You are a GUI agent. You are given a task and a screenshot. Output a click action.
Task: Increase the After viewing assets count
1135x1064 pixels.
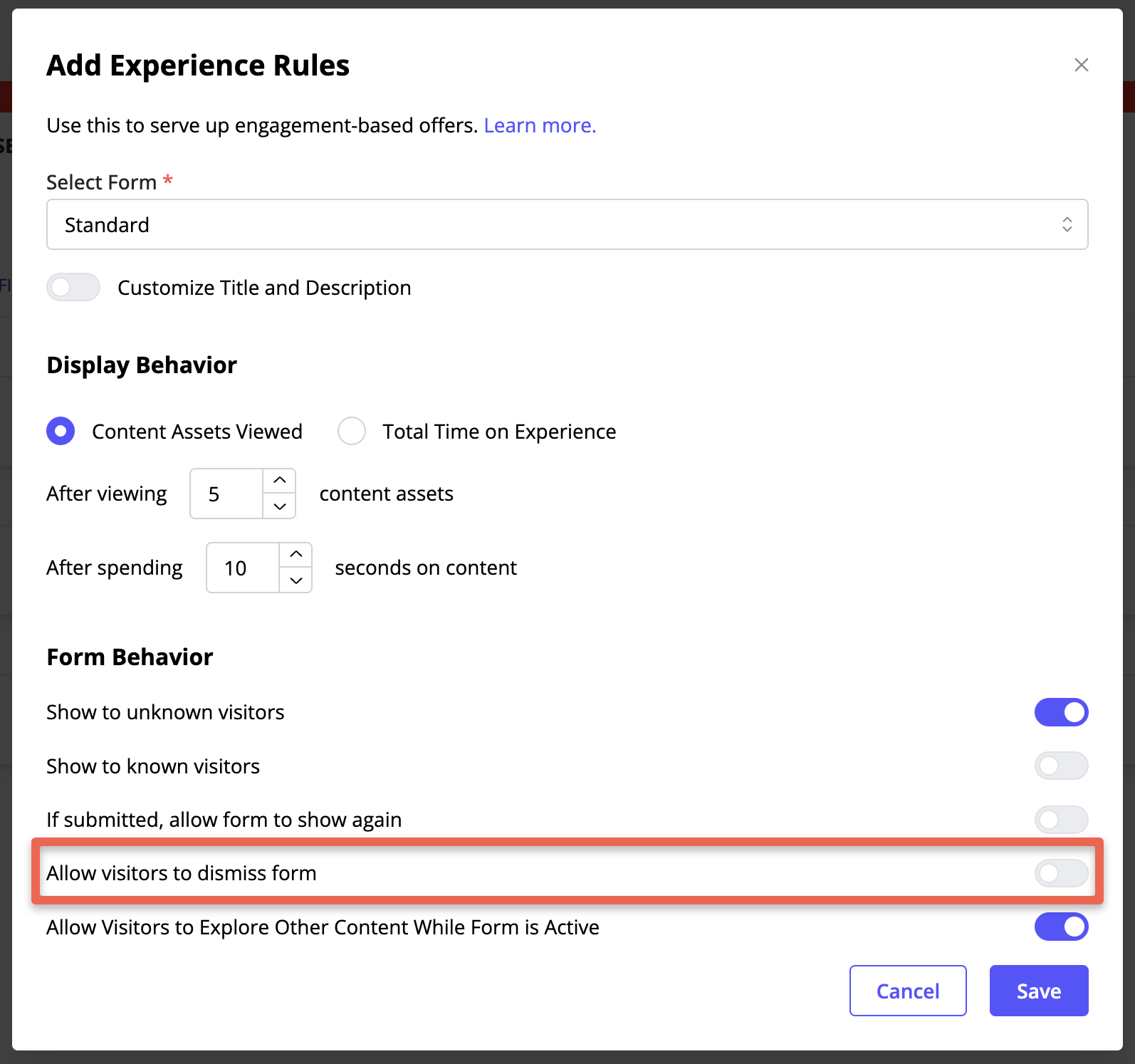pos(280,481)
